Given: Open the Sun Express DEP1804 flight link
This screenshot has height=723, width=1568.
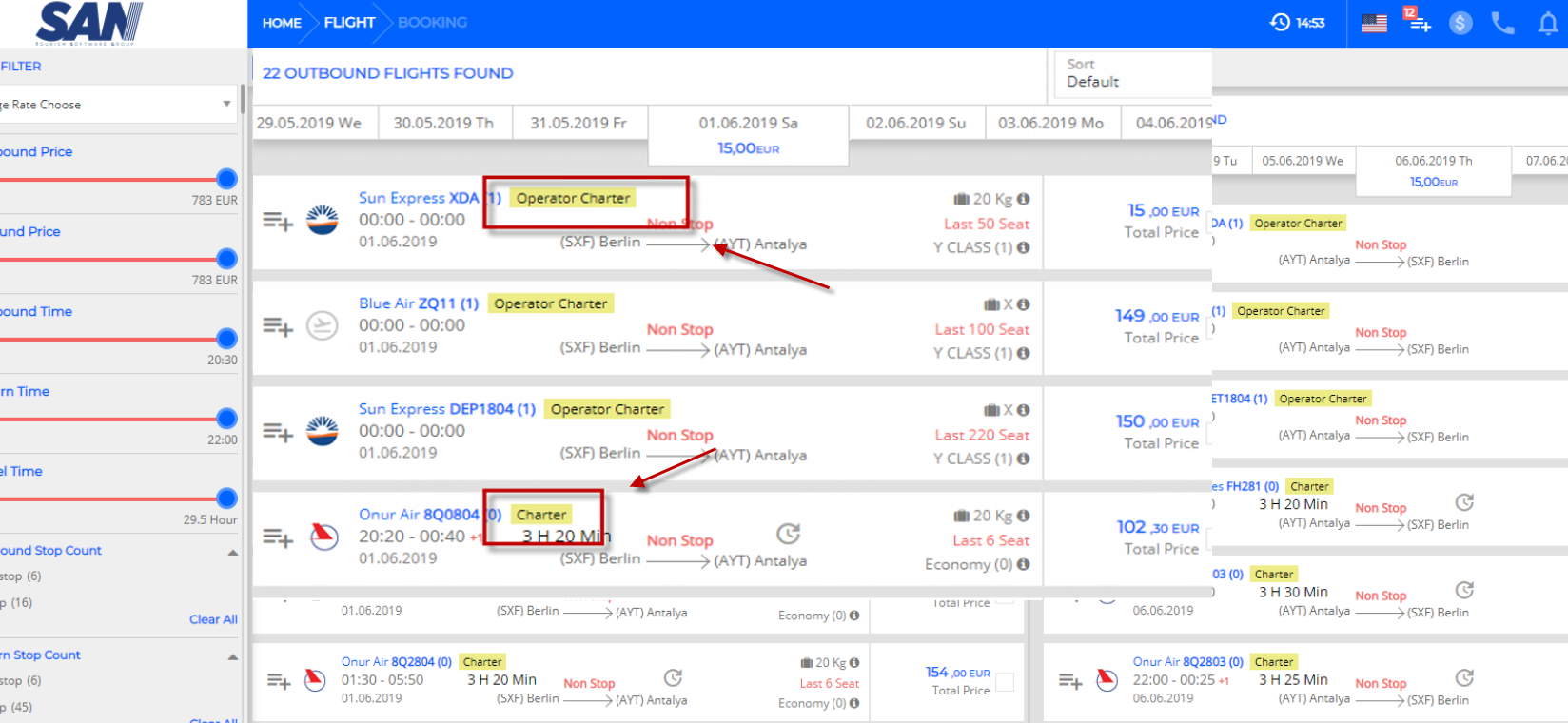Looking at the screenshot, I should tap(446, 409).
